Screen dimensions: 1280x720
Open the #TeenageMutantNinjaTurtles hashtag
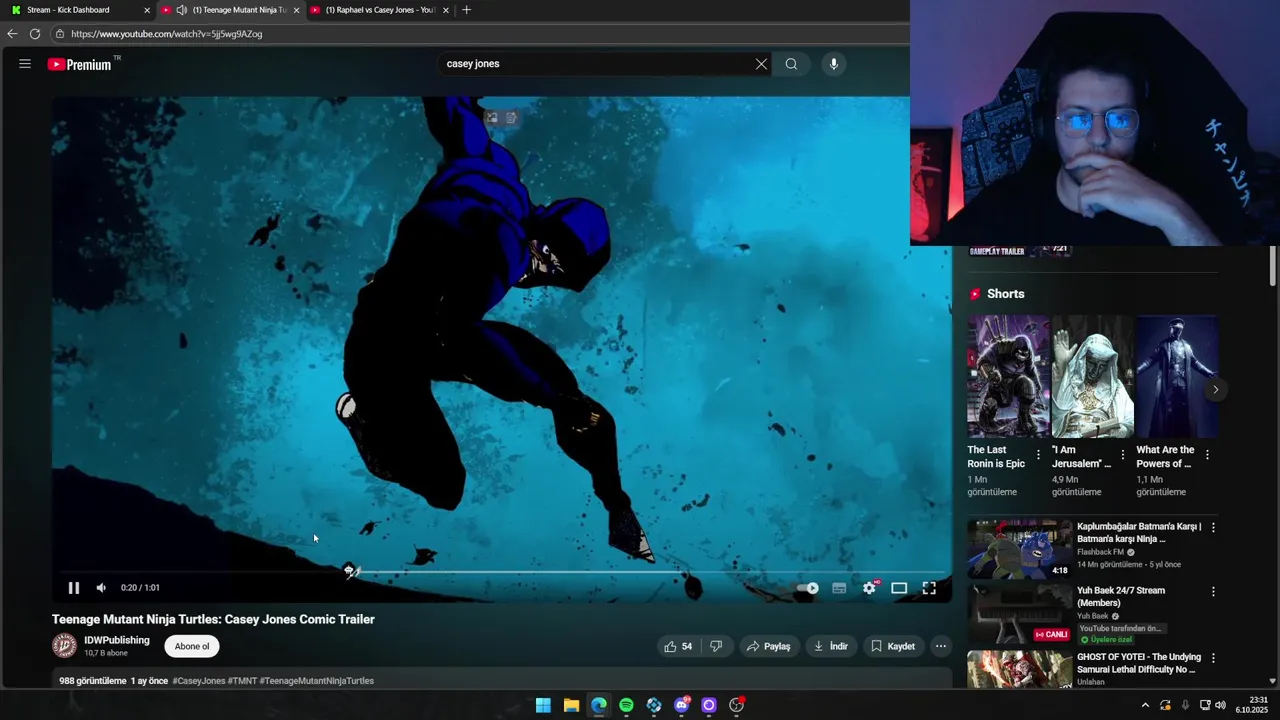(x=316, y=681)
